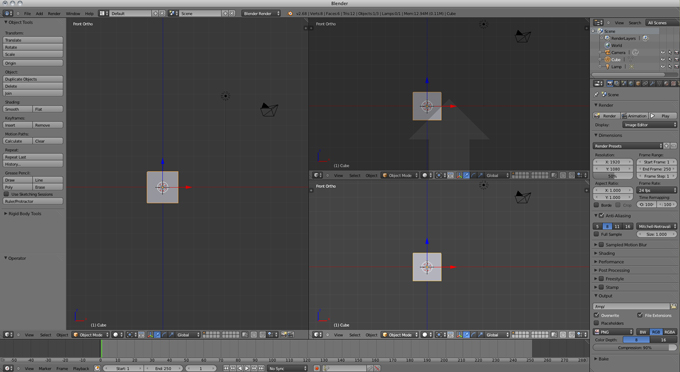
Task: Click the Smooth shading button
Action: pos(17,109)
